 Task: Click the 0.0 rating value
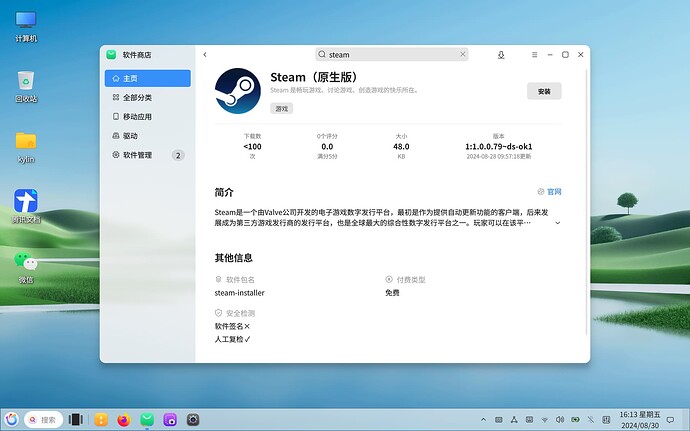pos(327,147)
